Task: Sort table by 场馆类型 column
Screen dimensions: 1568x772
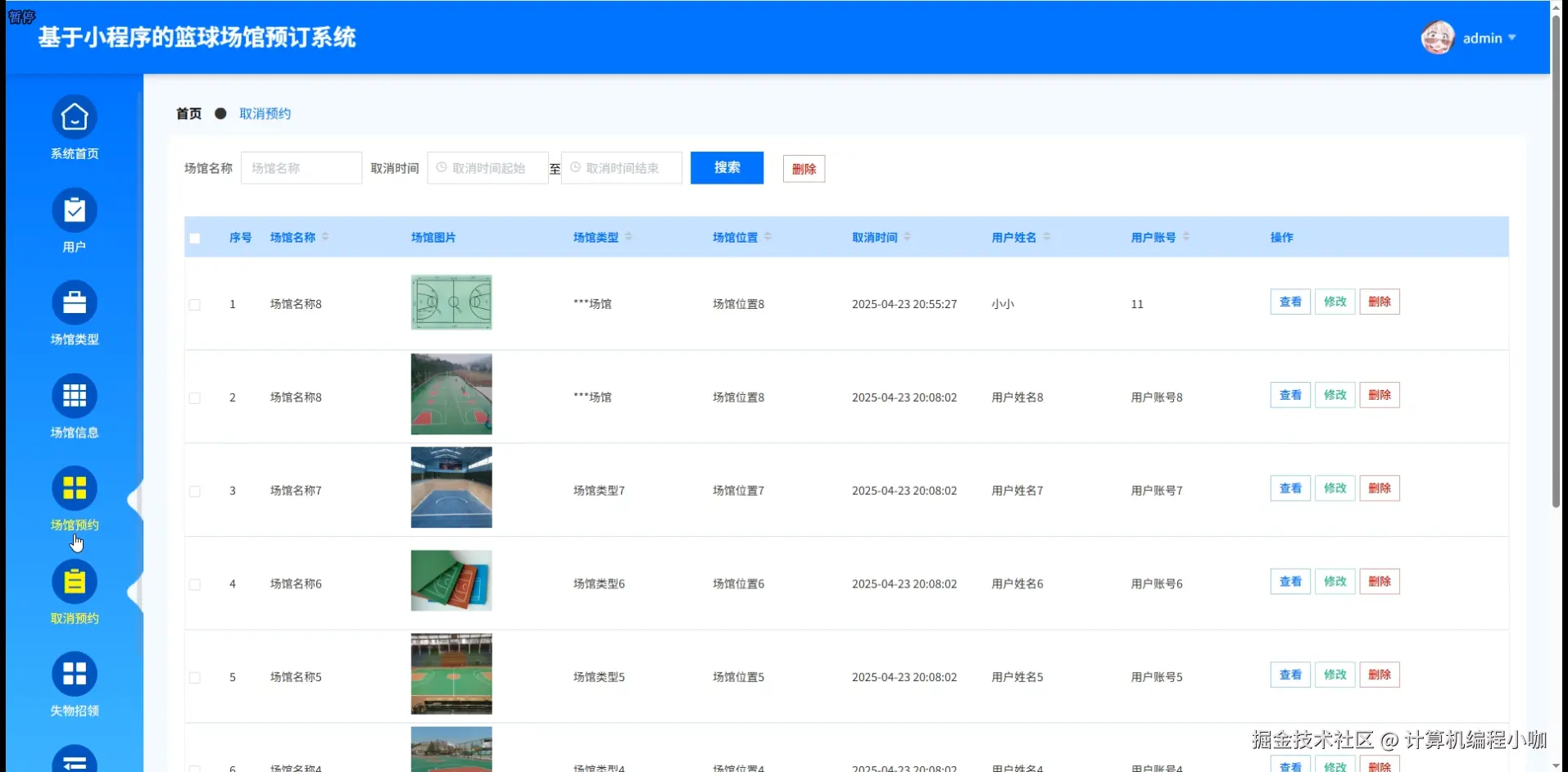Action: click(x=628, y=237)
